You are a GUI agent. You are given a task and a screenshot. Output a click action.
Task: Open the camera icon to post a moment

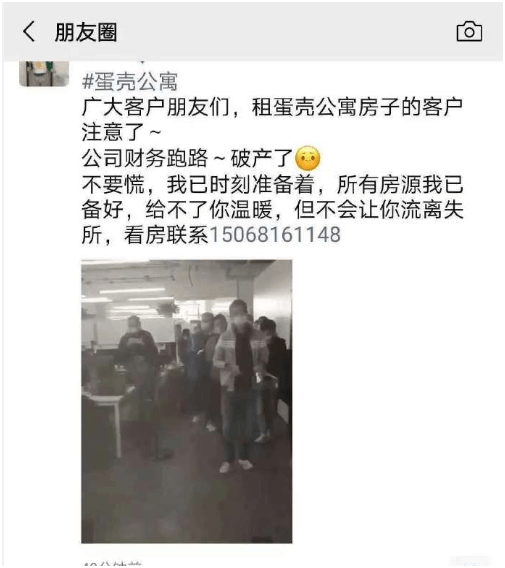pyautogui.click(x=469, y=31)
